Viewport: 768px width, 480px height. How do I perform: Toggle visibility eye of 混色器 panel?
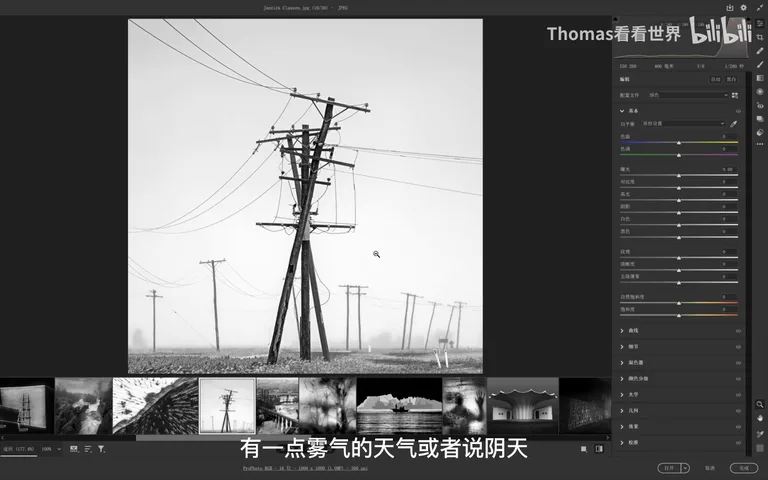point(738,363)
